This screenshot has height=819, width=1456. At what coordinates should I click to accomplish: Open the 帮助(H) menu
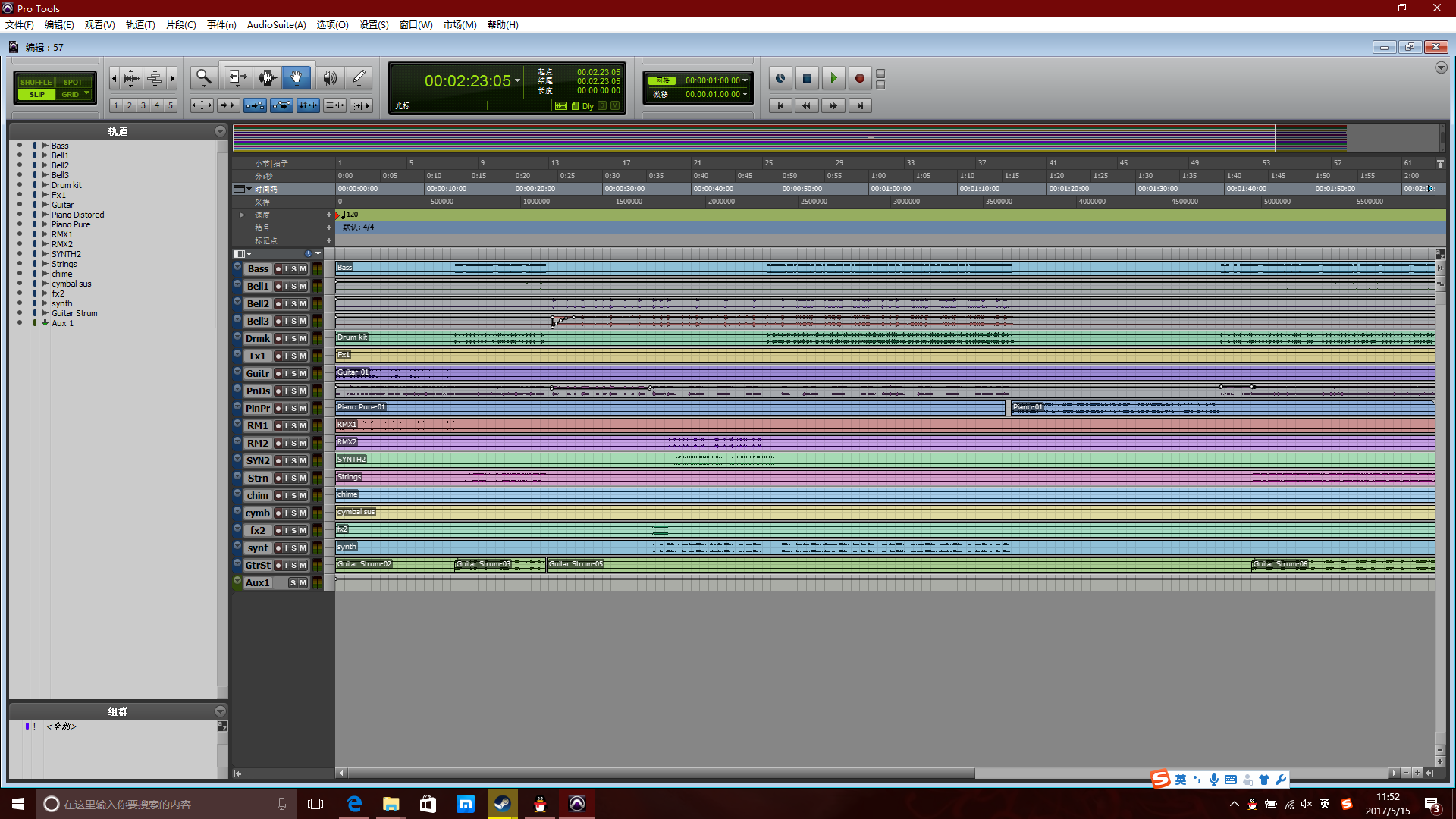[x=503, y=25]
